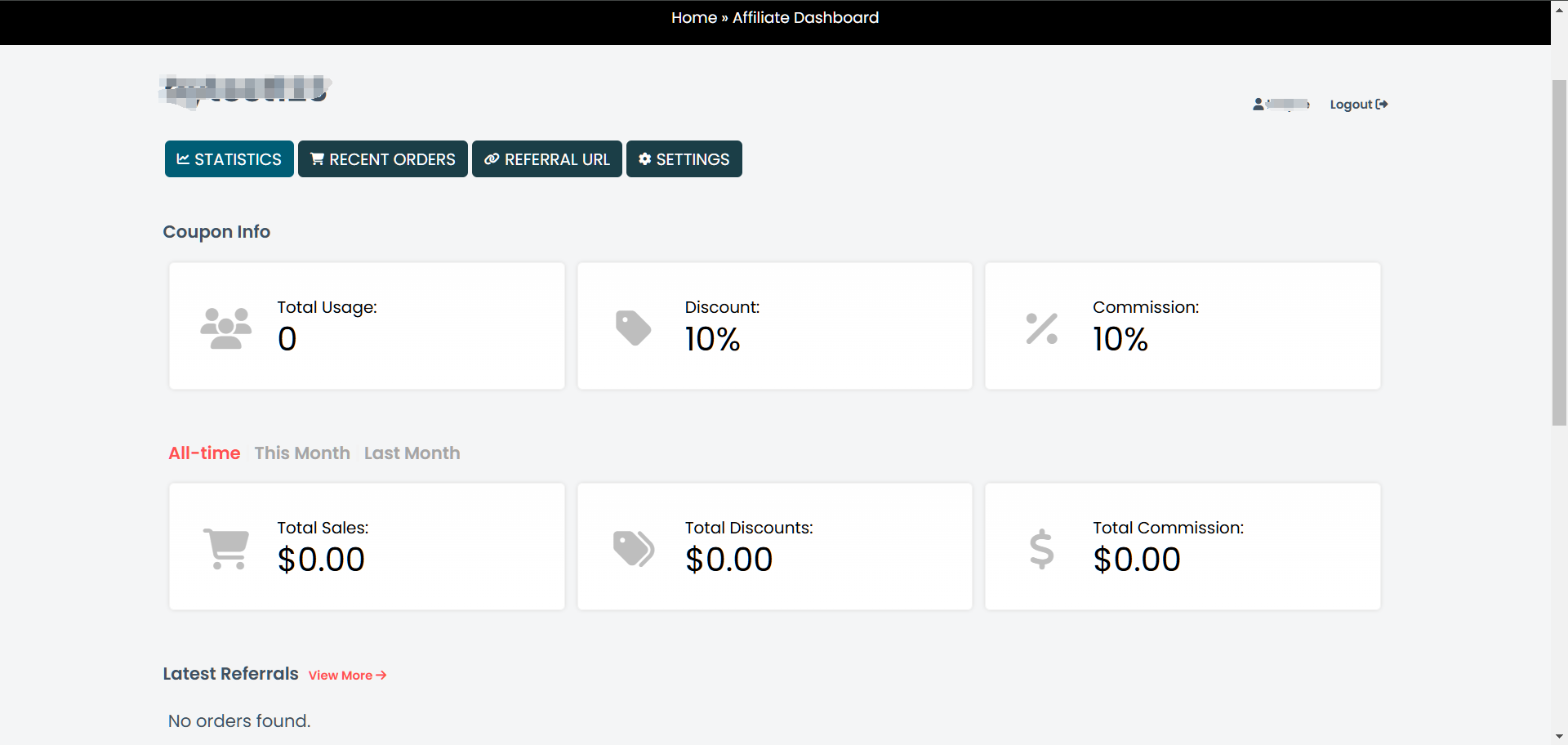Screen dimensions: 1568x745
Task: Click the logout arrow icon
Action: [1382, 105]
